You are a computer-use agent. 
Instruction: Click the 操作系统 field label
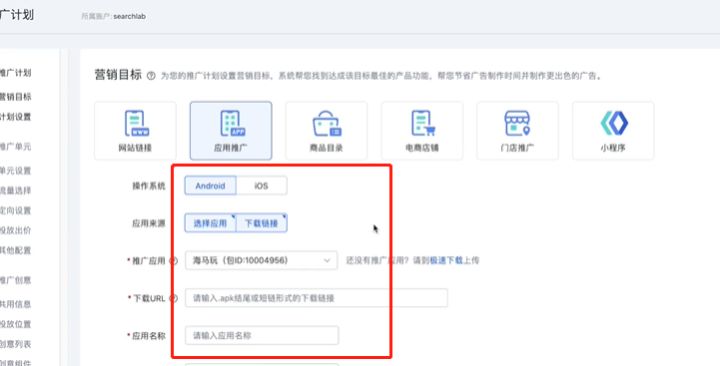click(149, 186)
